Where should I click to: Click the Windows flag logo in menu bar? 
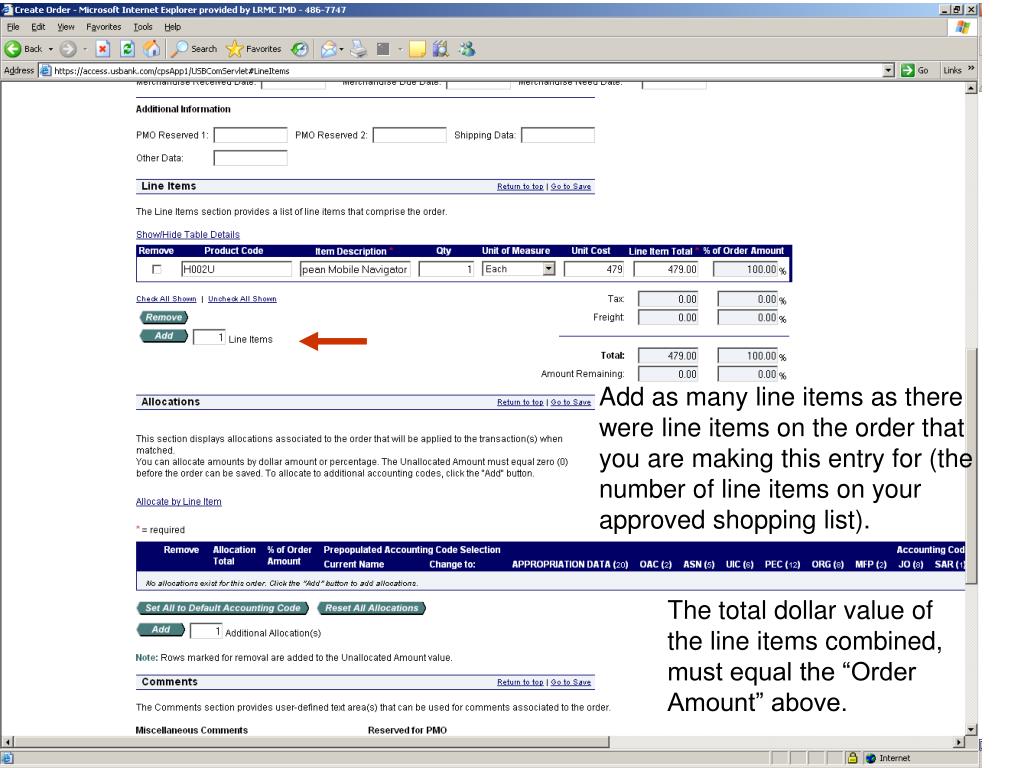[x=963, y=27]
